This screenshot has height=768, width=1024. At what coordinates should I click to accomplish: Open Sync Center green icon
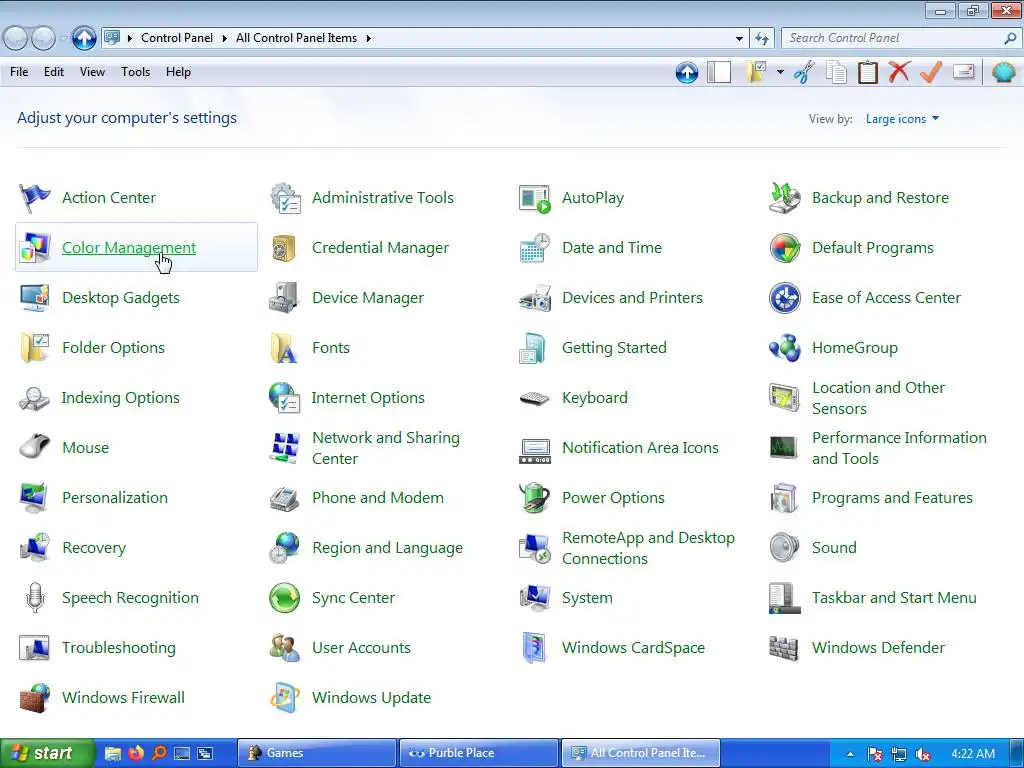click(284, 598)
